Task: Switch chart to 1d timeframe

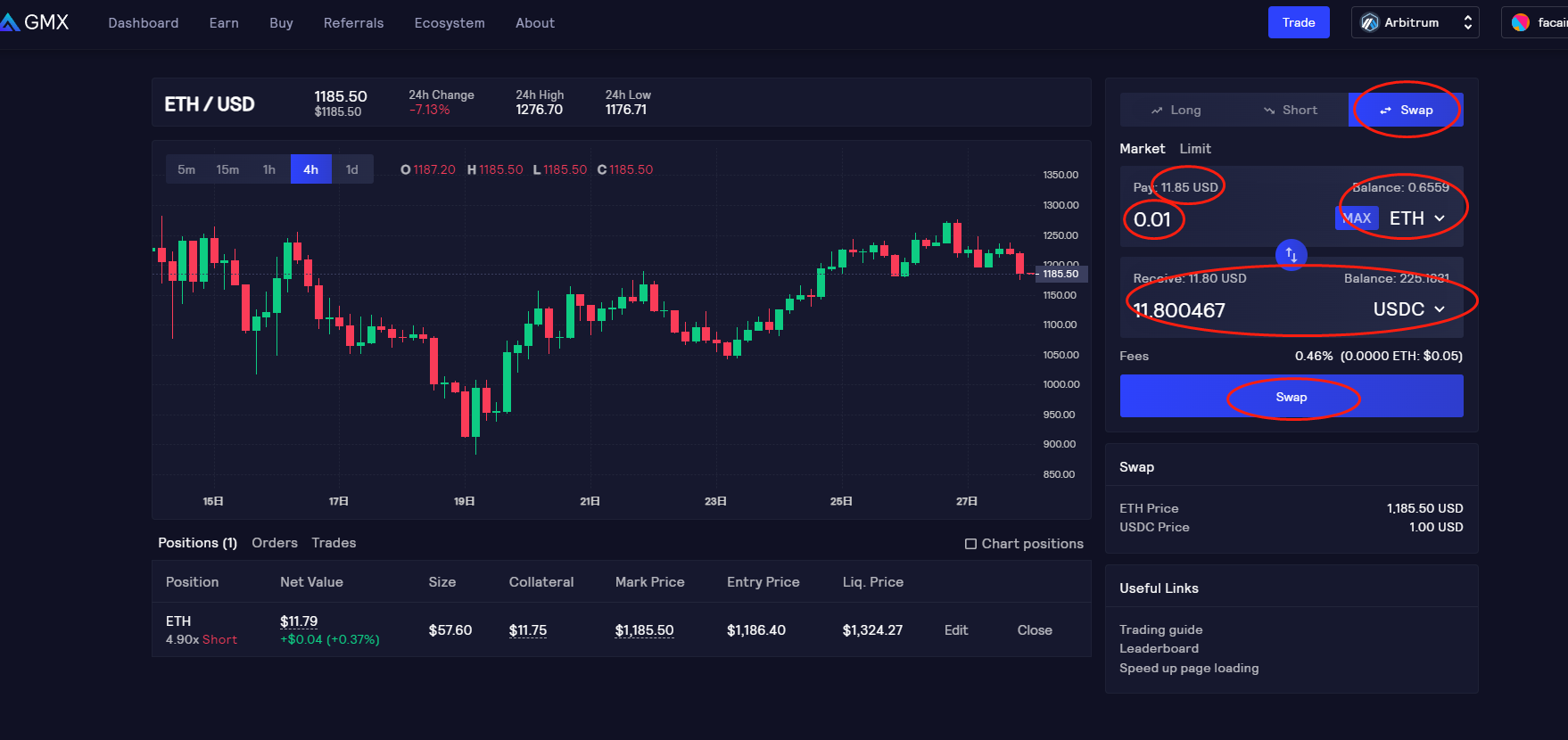Action: 352,169
